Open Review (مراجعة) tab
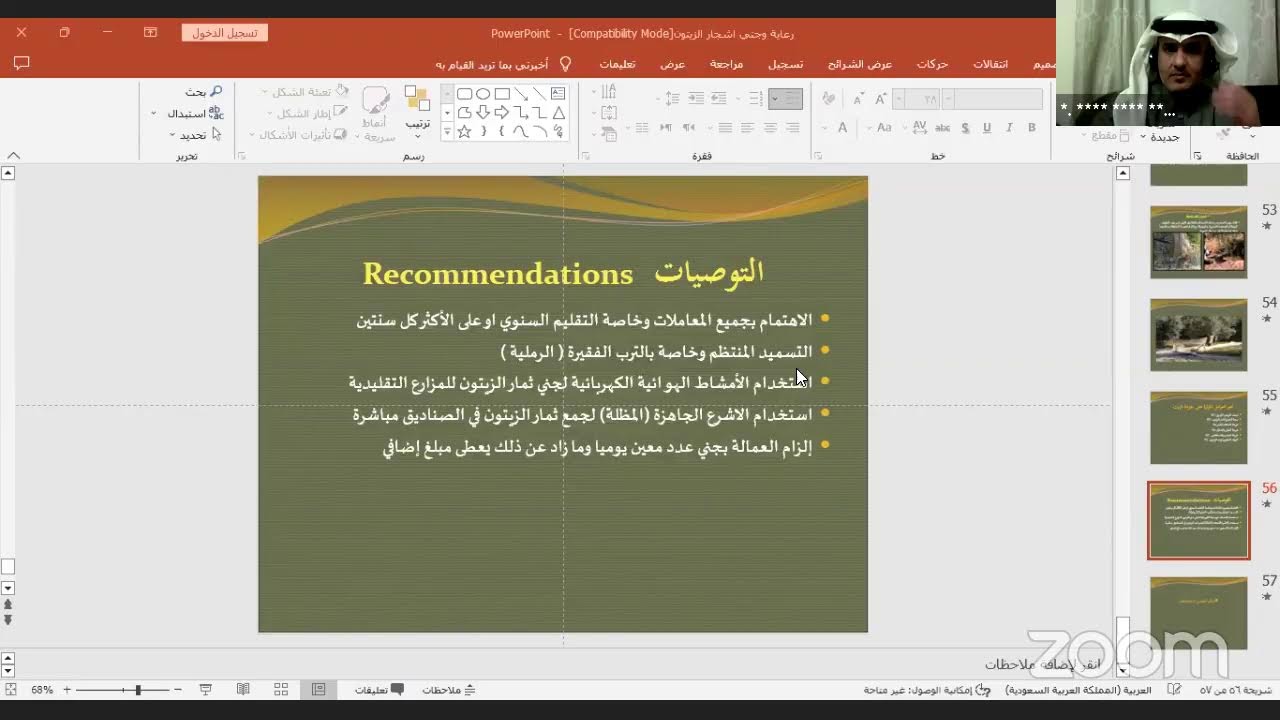The width and height of the screenshot is (1280, 720). 726,64
